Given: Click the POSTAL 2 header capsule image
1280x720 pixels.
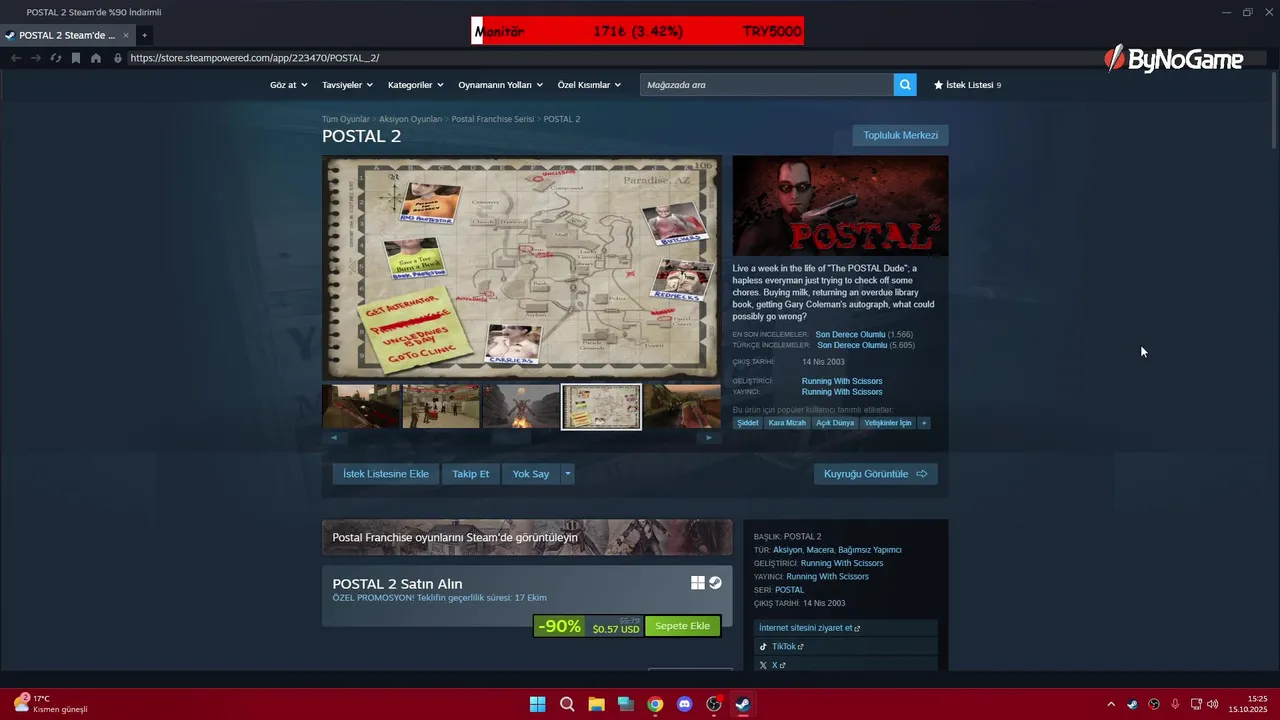Looking at the screenshot, I should click(x=840, y=205).
